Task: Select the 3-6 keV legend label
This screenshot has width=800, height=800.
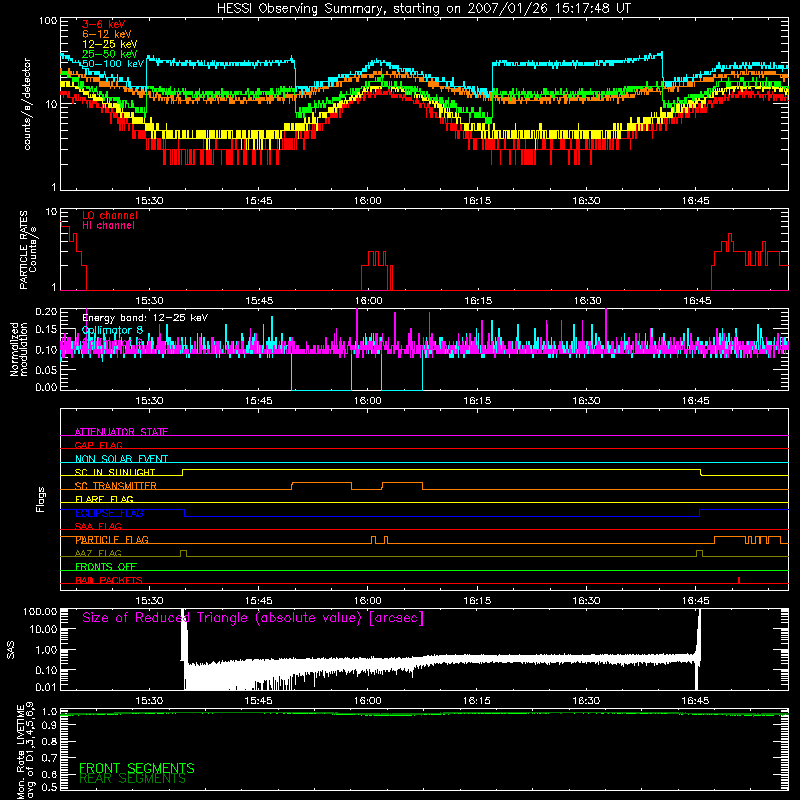Action: [x=104, y=24]
